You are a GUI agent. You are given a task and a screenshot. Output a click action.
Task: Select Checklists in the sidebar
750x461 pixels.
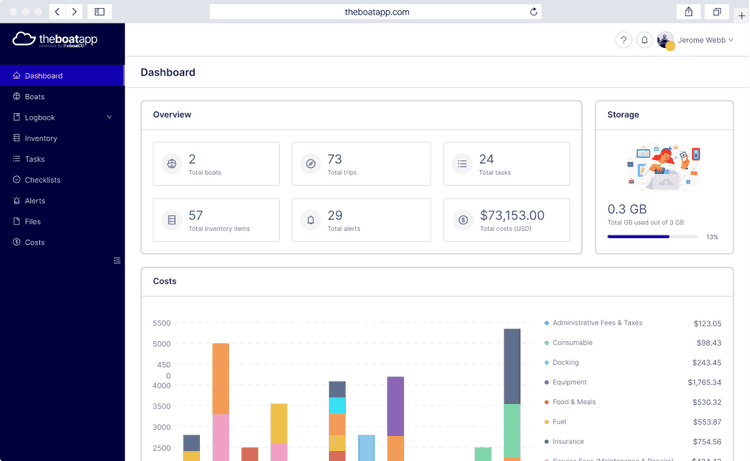(x=42, y=180)
